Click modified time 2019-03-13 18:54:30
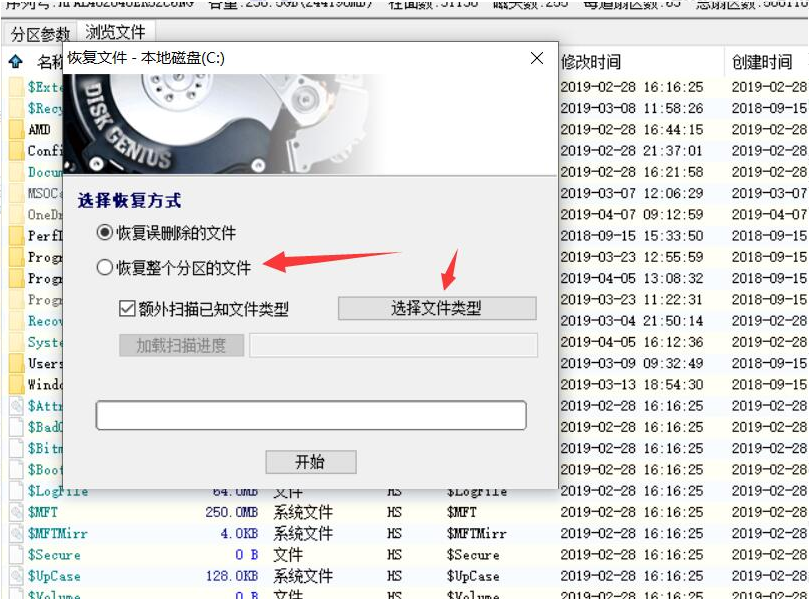Screen dimensions: 809x599 632,384
